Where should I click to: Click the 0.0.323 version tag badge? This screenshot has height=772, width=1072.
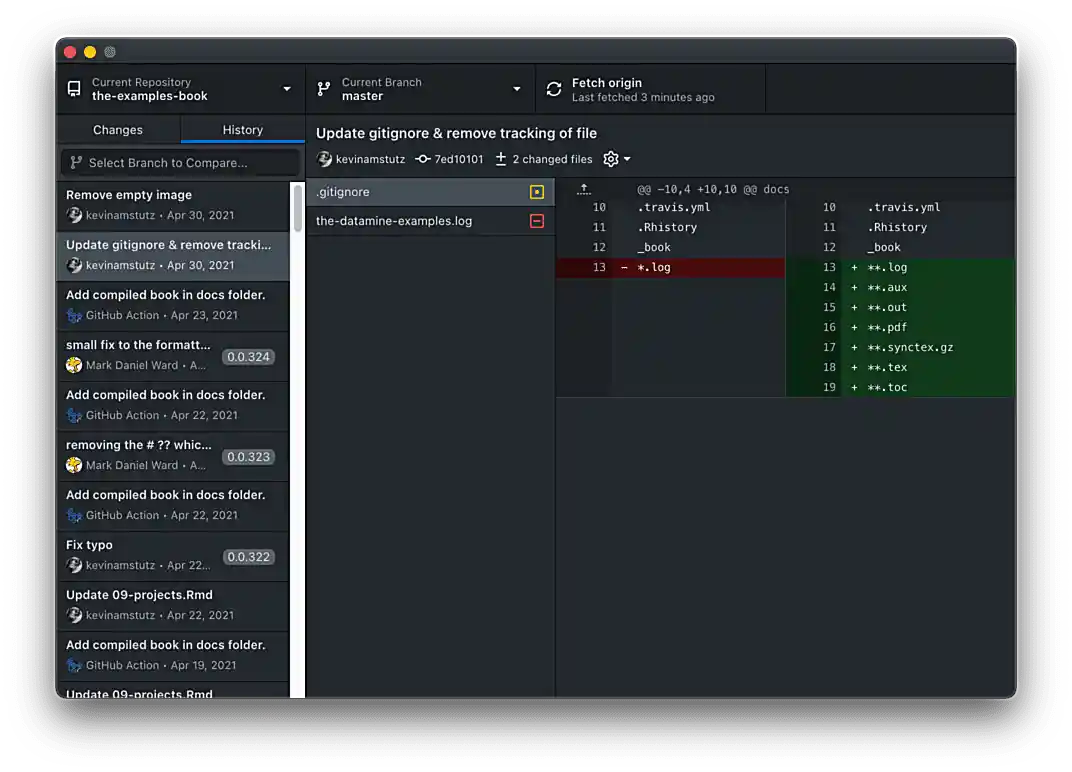pyautogui.click(x=248, y=457)
